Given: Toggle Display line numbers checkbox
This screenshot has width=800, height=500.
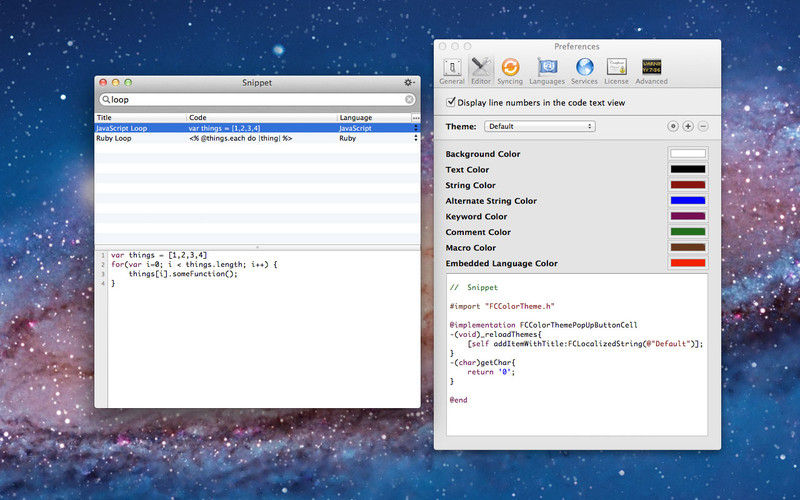Looking at the screenshot, I should [451, 102].
